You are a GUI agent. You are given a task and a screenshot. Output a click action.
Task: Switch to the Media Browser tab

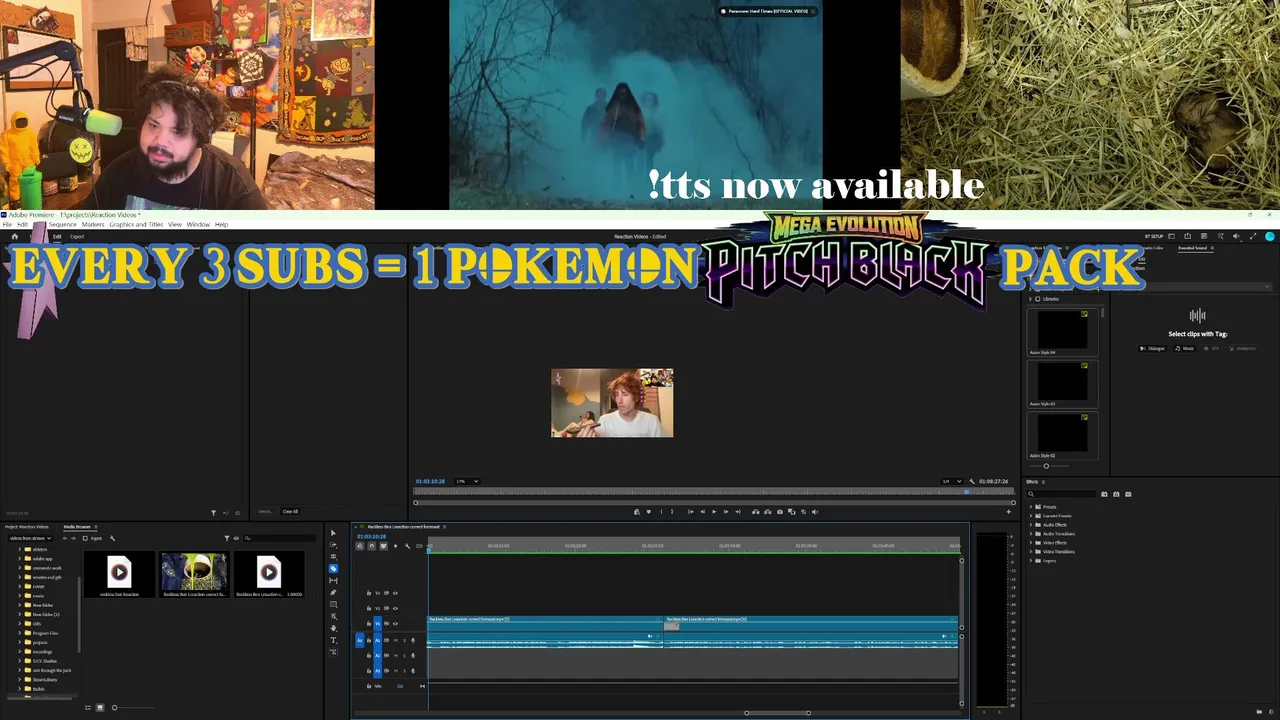pos(77,527)
